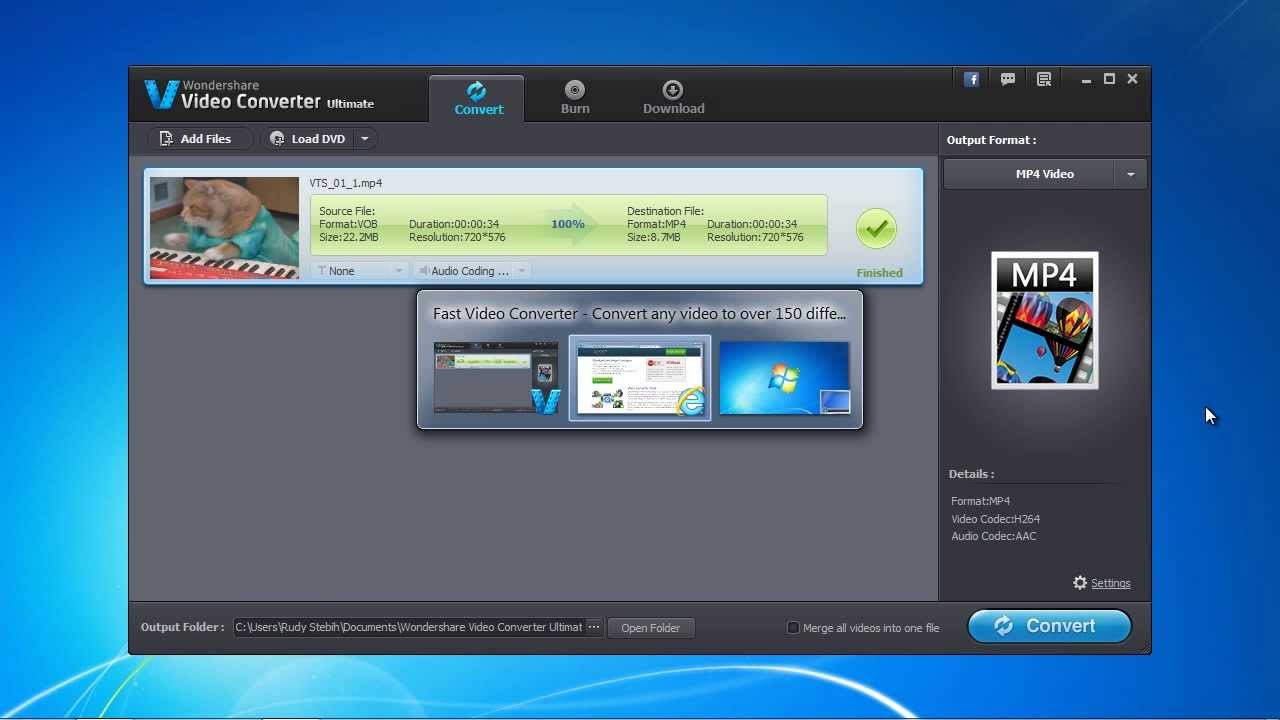This screenshot has width=1280, height=720.
Task: Open the Facebook share icon
Action: click(971, 79)
